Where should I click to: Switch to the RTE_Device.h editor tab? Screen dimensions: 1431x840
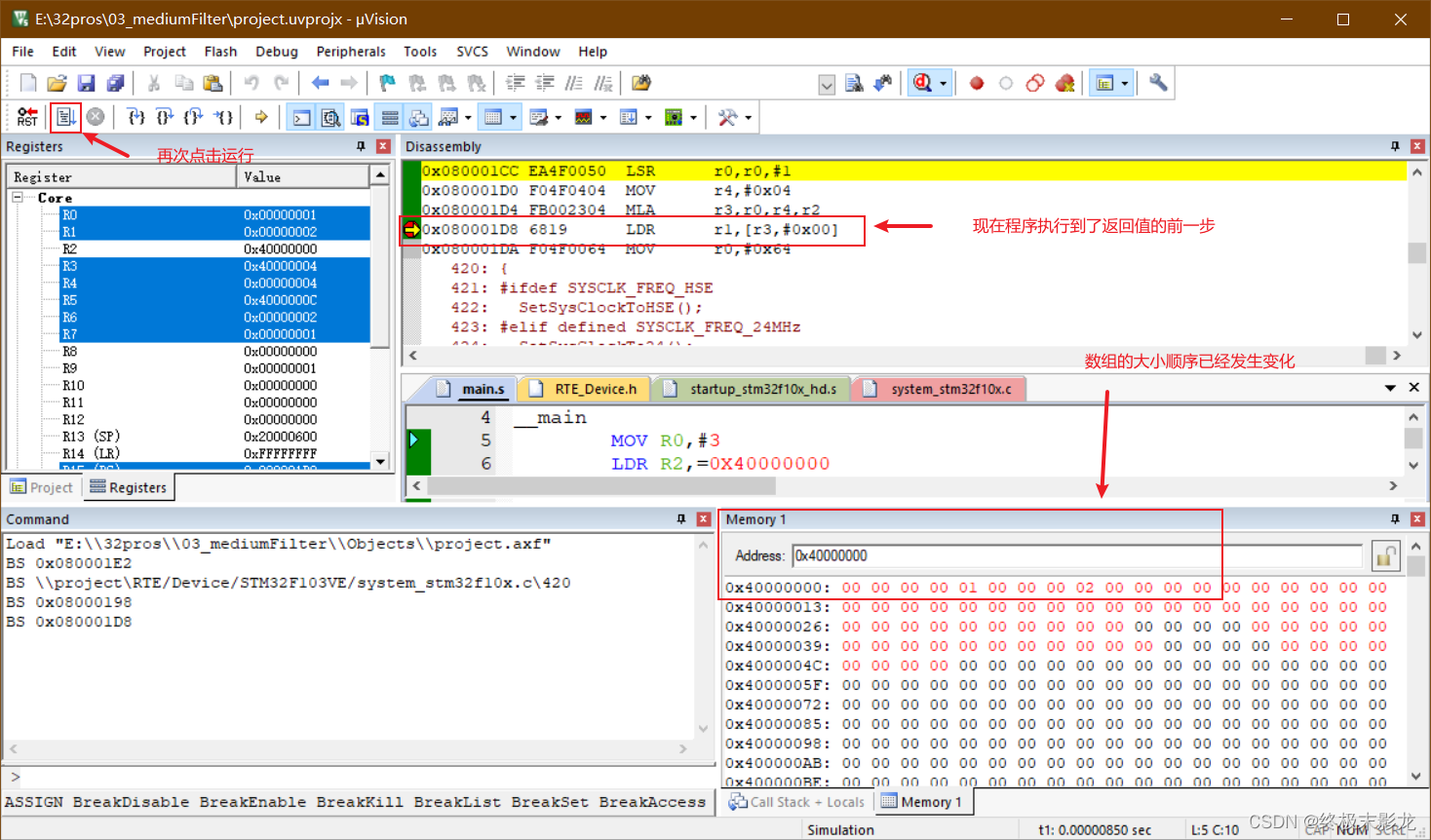click(x=586, y=389)
